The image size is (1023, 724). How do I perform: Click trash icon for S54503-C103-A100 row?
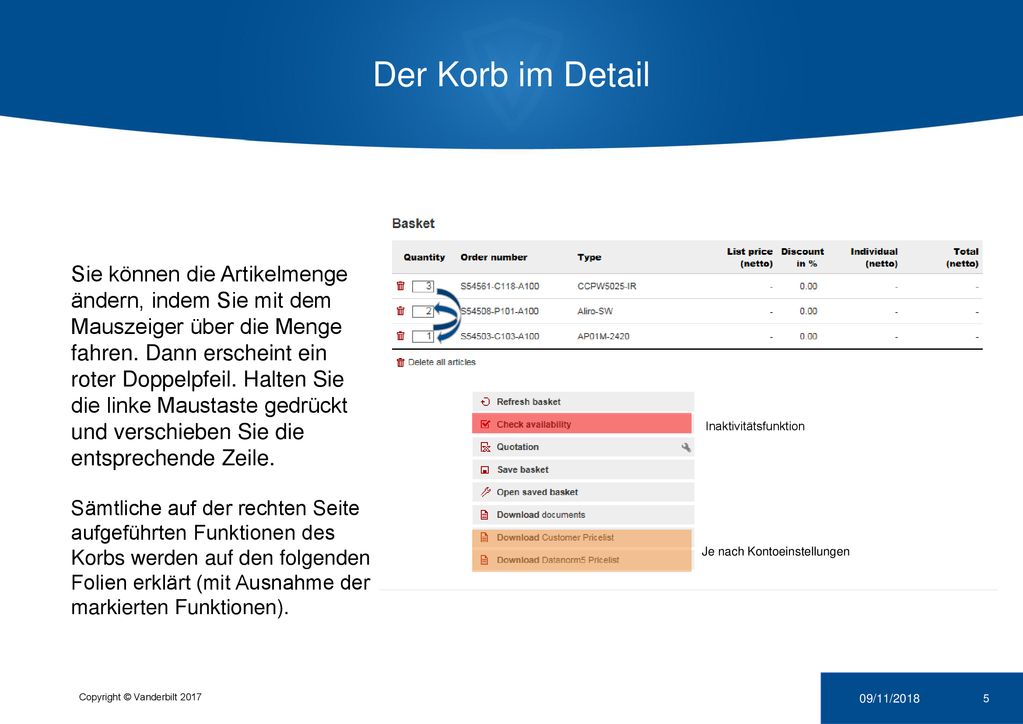[x=401, y=336]
